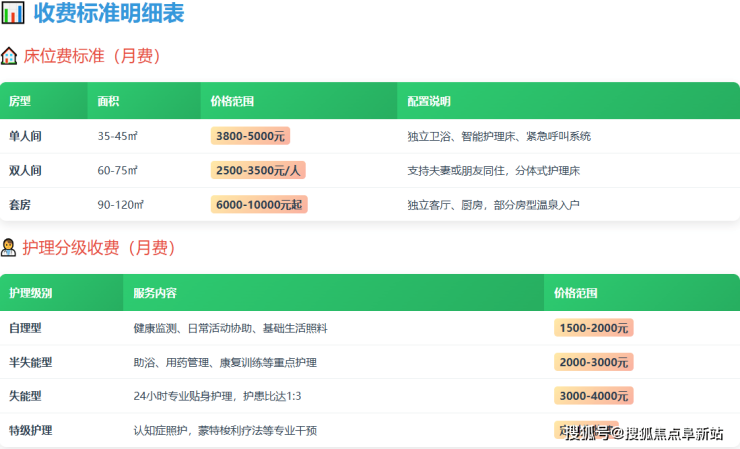
Task: Click the house icon next to 床位费标准
Action: [9, 56]
